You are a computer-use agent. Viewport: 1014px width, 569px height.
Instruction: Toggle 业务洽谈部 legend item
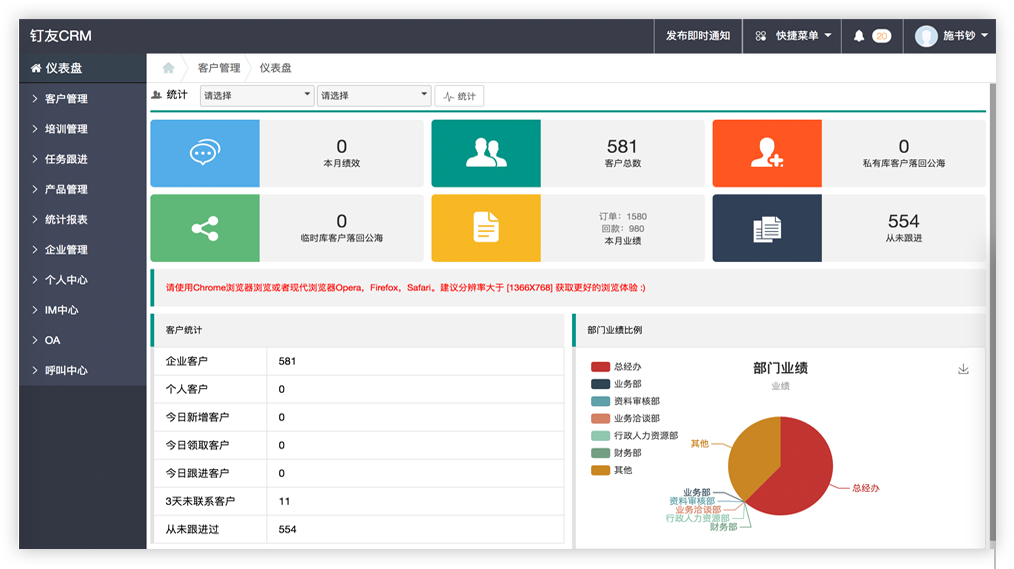(625, 418)
